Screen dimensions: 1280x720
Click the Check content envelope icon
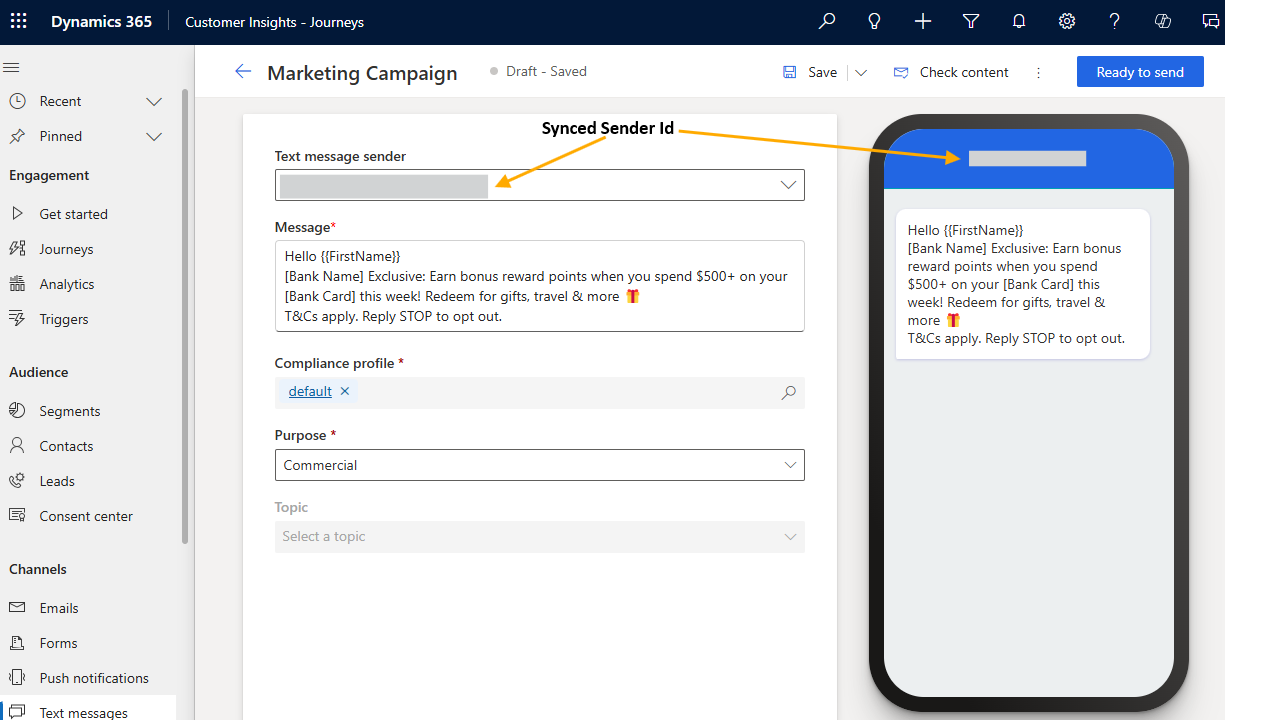coord(901,72)
